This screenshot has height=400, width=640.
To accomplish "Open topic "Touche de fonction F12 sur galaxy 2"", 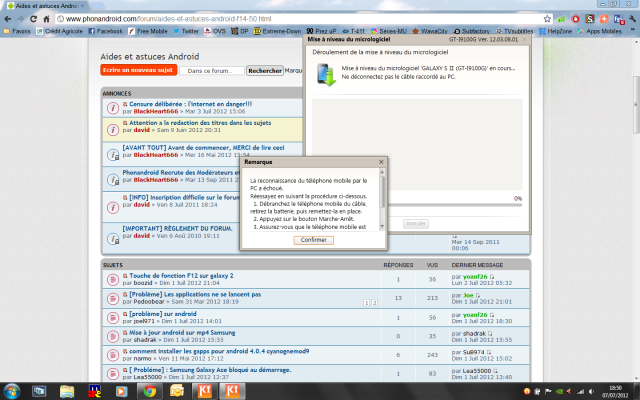I will 181,275.
